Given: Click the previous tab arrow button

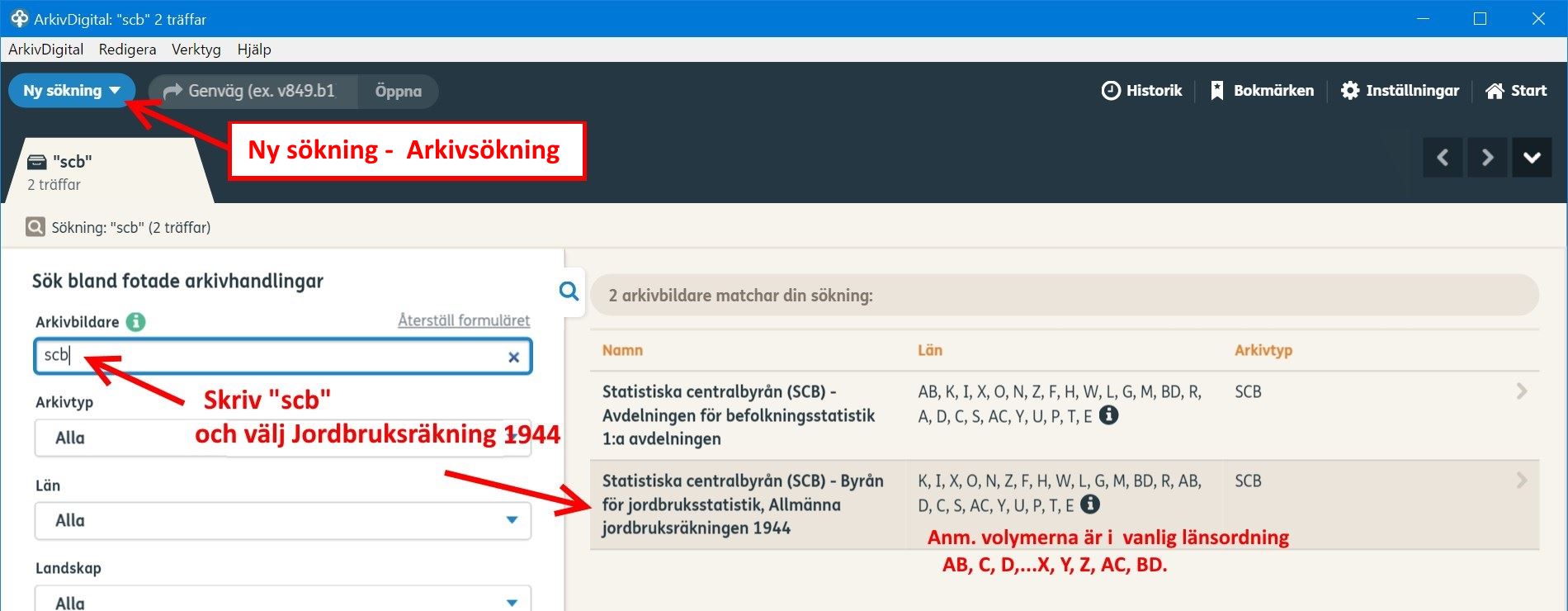Looking at the screenshot, I should 1443,157.
